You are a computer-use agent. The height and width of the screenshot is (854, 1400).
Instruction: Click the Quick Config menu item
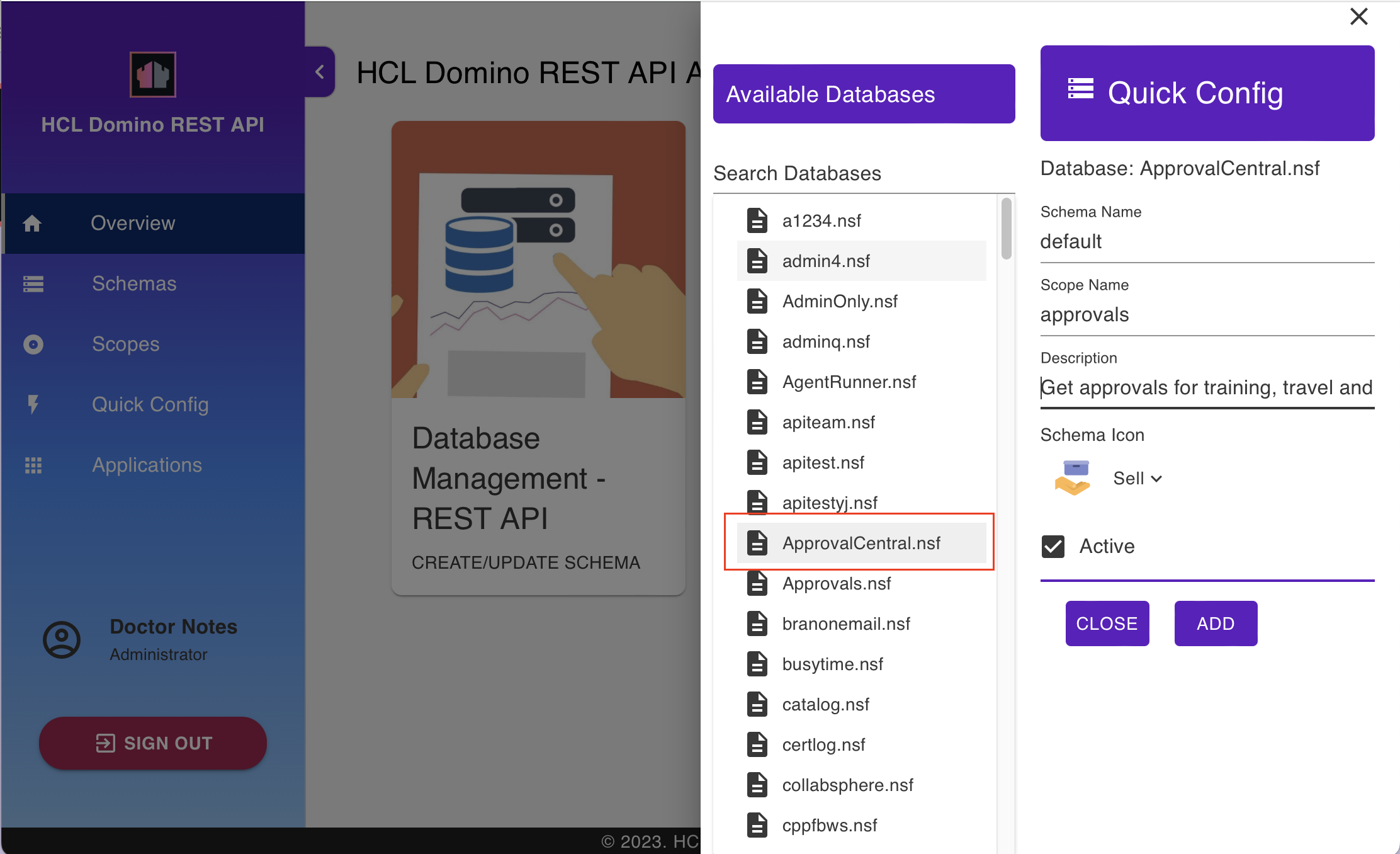(x=152, y=404)
